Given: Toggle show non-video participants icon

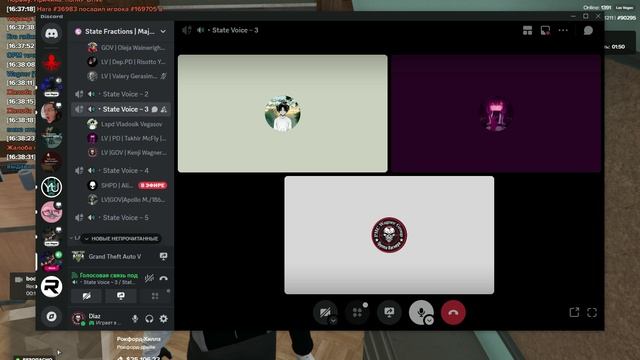Looking at the screenshot, I should point(545,31).
